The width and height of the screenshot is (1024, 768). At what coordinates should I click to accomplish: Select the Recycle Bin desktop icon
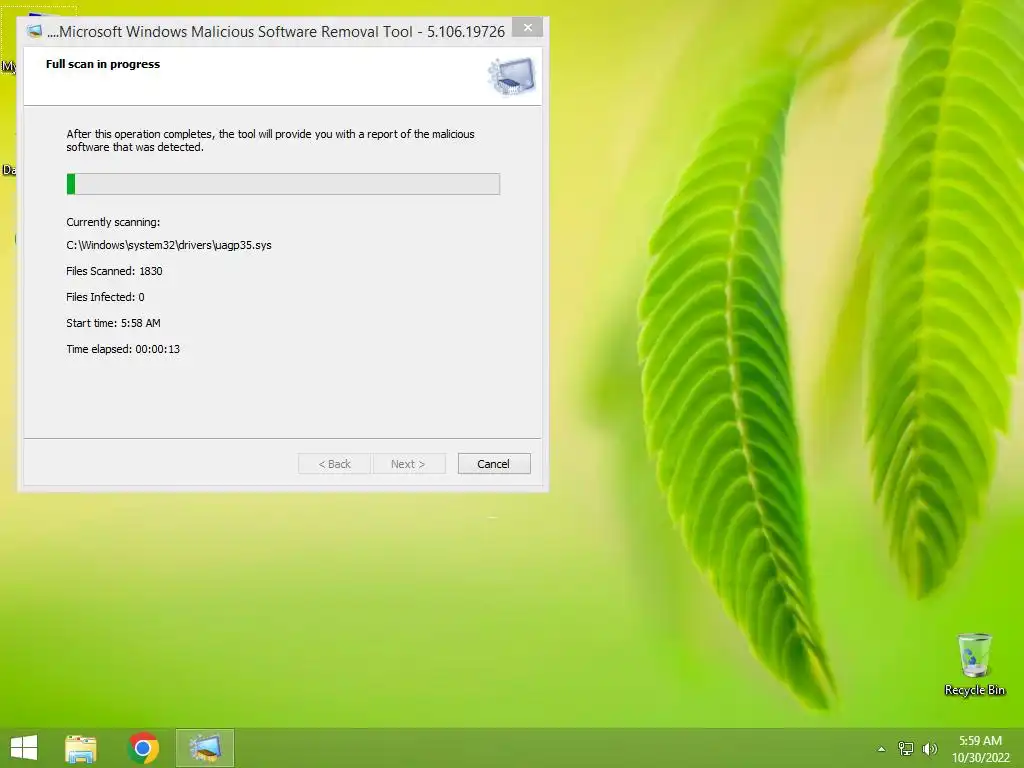(974, 664)
